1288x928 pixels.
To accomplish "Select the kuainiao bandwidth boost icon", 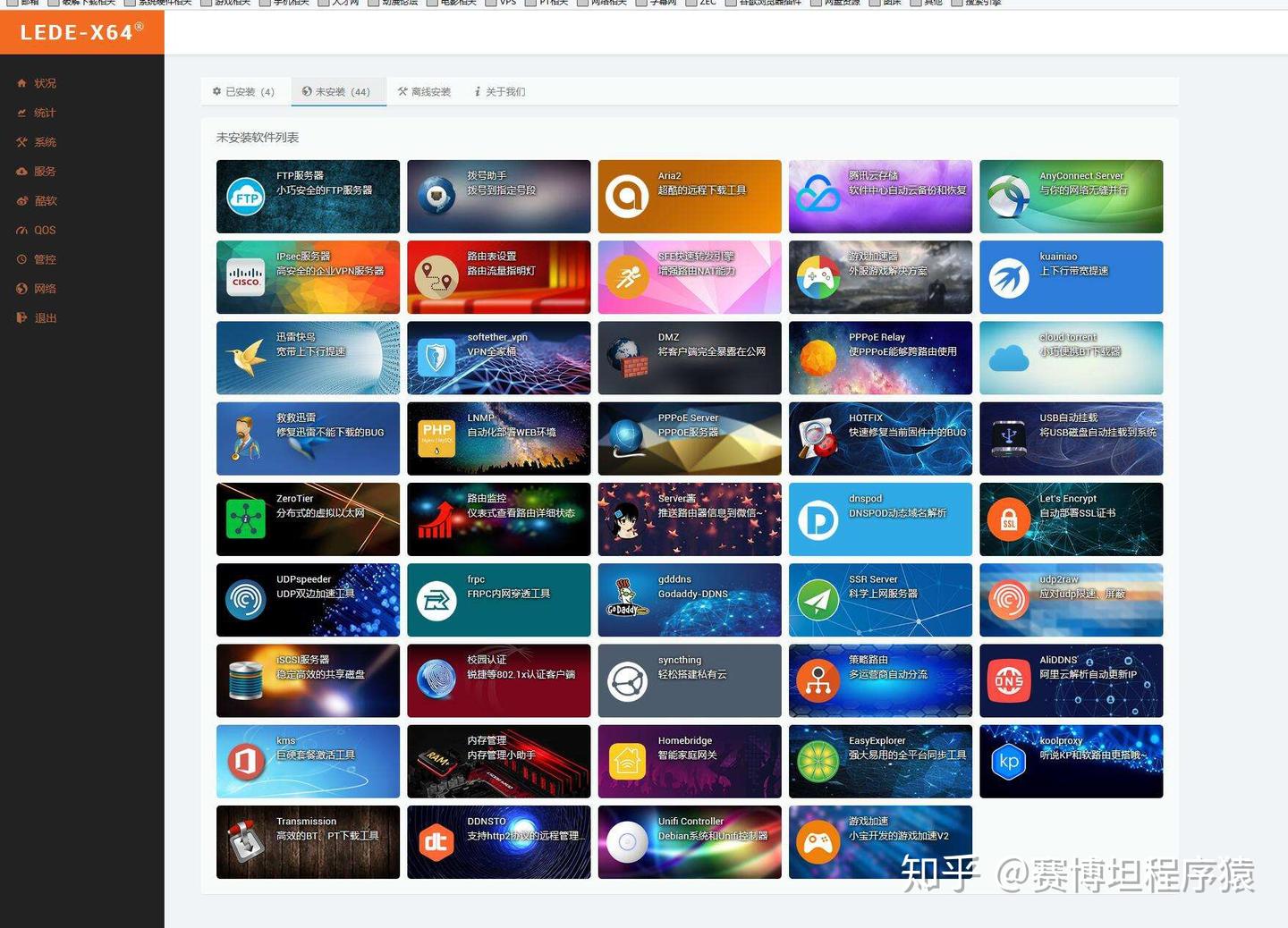I will (1010, 277).
